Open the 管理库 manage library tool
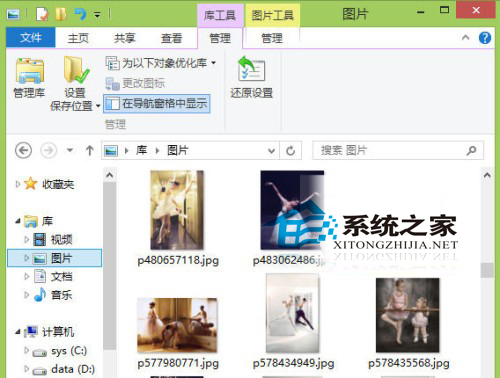Image resolution: width=500 pixels, height=378 pixels. [29, 78]
